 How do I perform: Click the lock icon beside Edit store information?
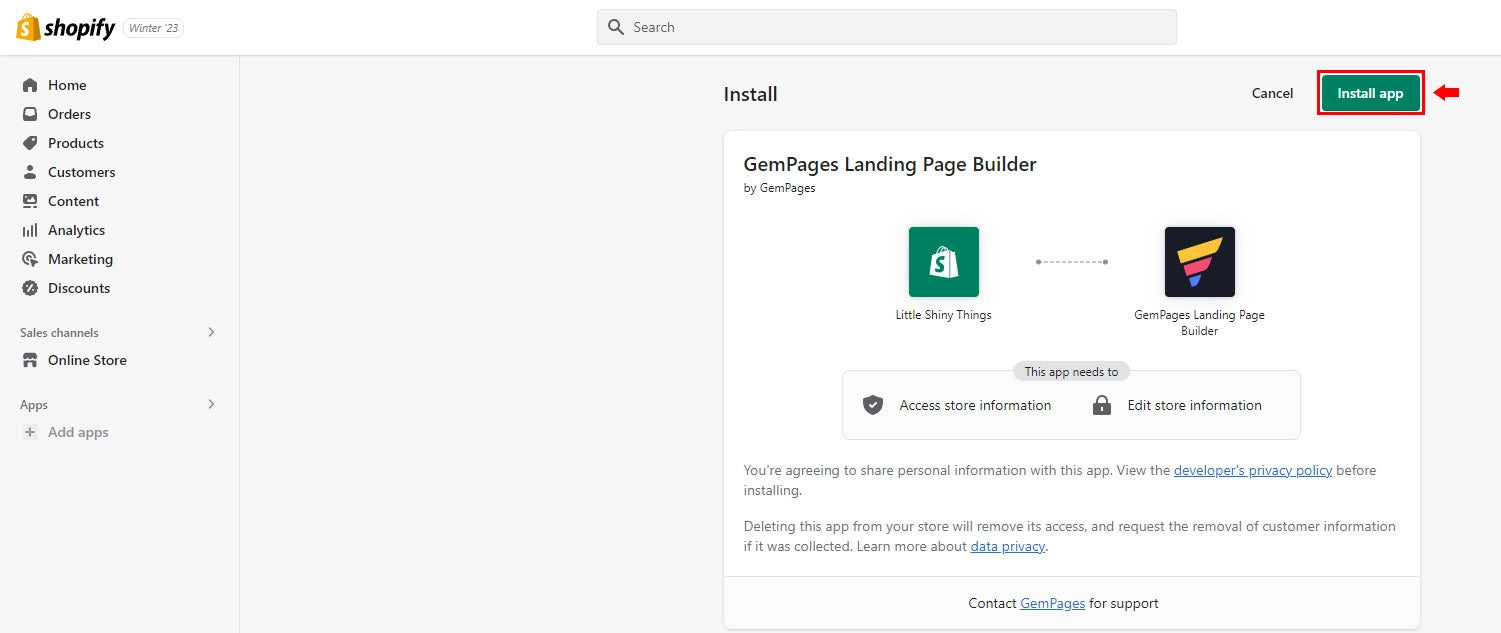click(1101, 405)
